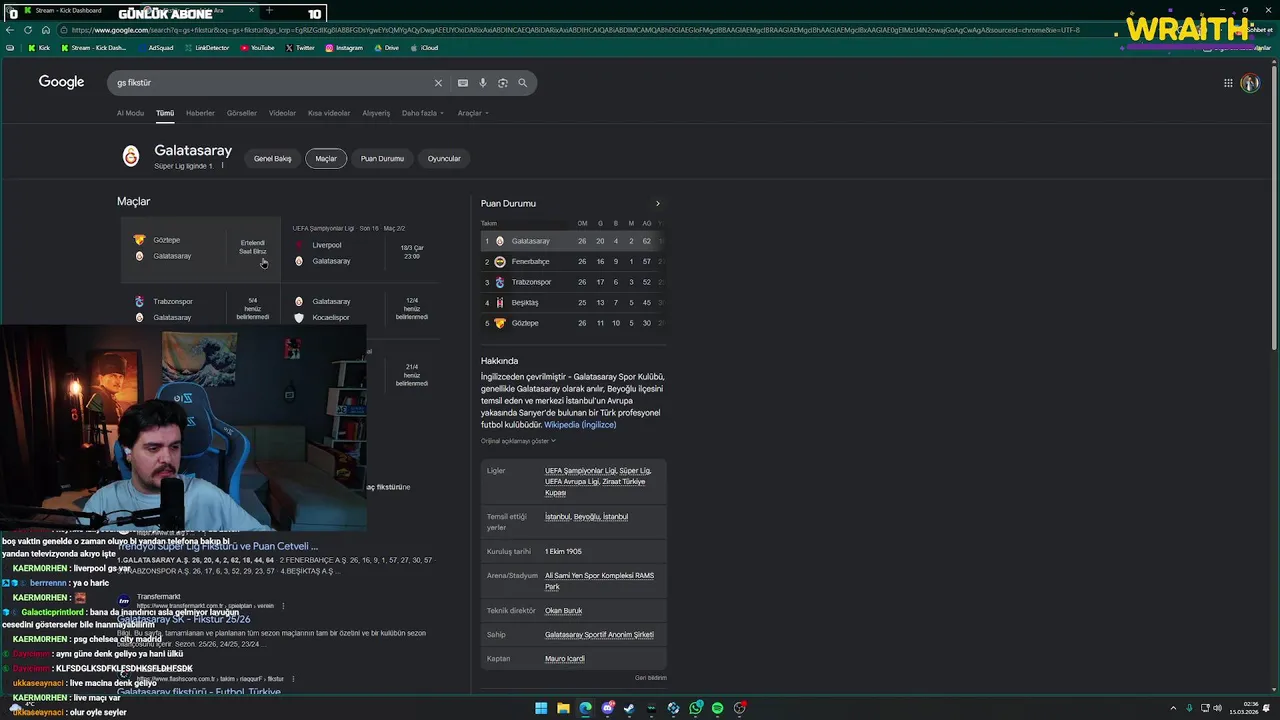Search by image with the lens icon

[x=503, y=83]
